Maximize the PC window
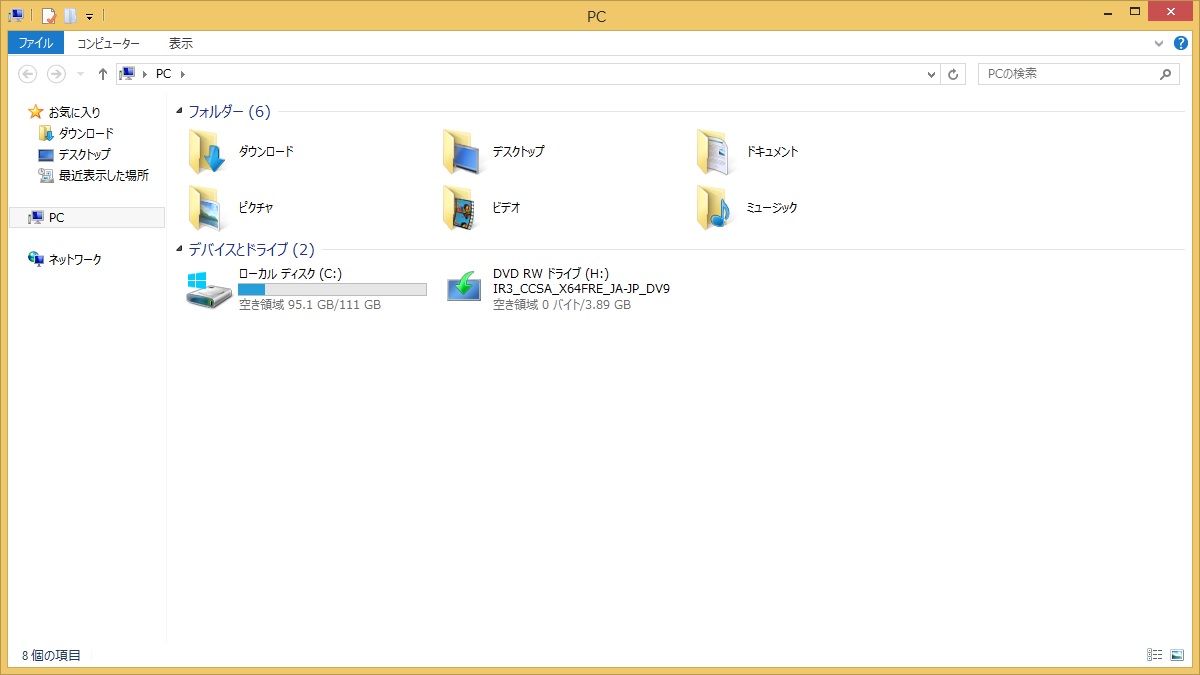 (x=1135, y=12)
